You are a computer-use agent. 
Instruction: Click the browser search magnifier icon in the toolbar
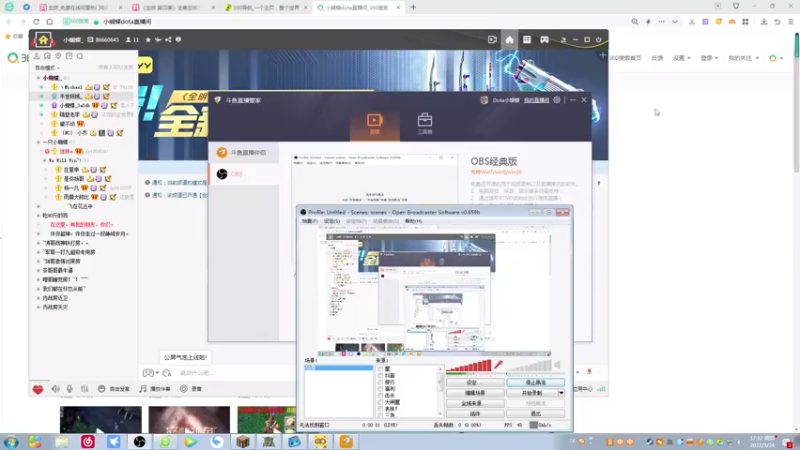635,22
